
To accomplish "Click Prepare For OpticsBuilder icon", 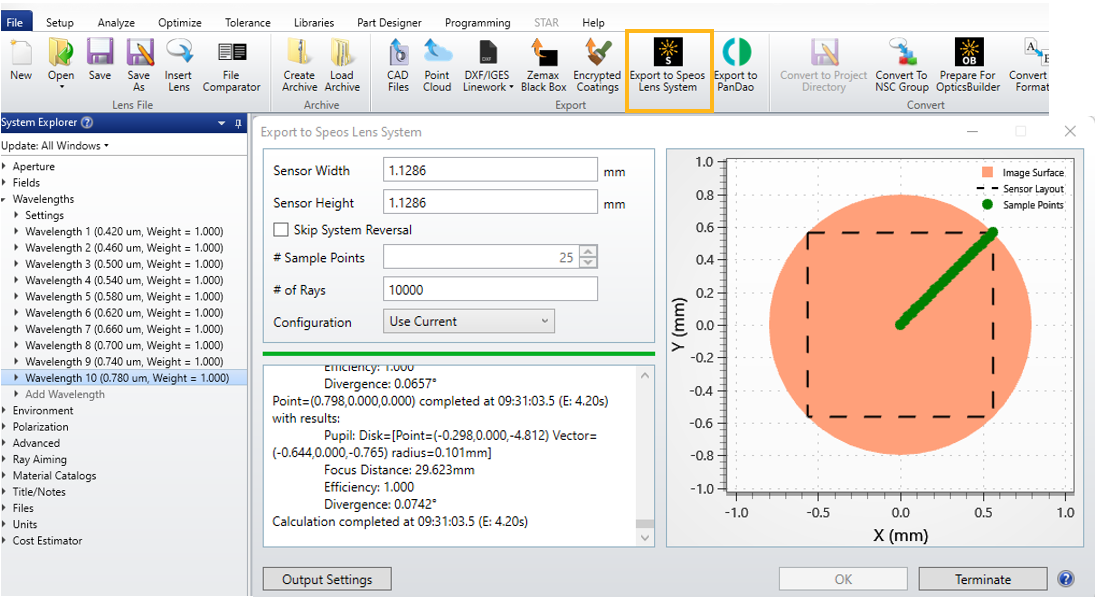I will tap(969, 53).
